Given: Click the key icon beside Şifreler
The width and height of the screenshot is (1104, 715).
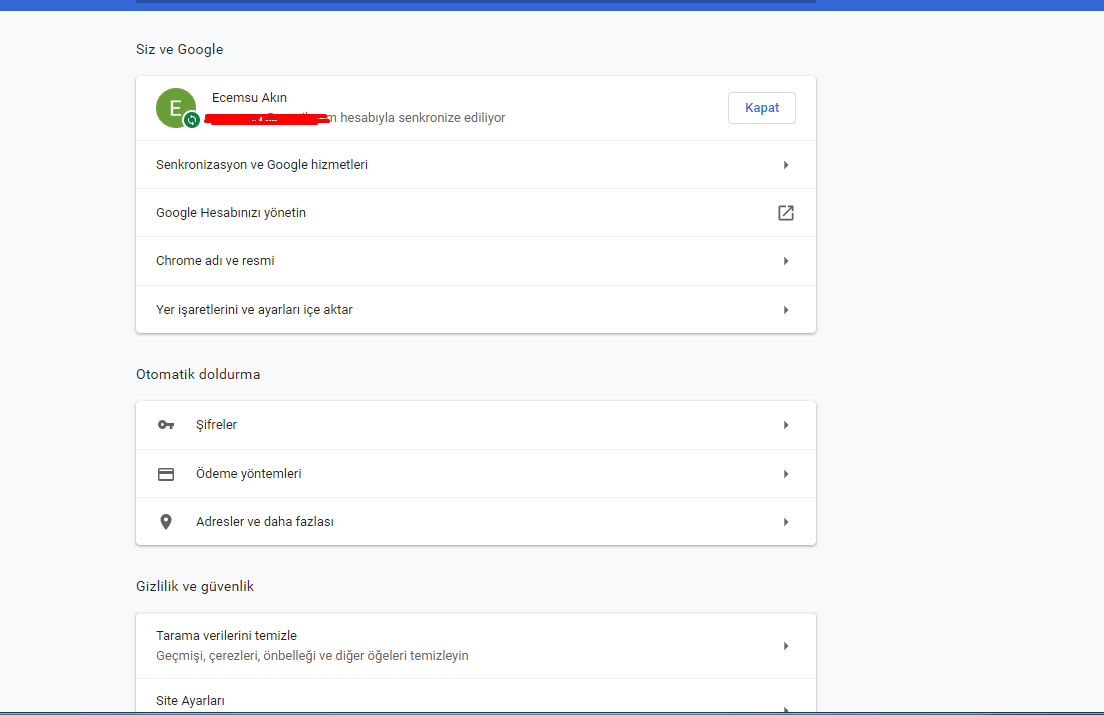Looking at the screenshot, I should 166,425.
